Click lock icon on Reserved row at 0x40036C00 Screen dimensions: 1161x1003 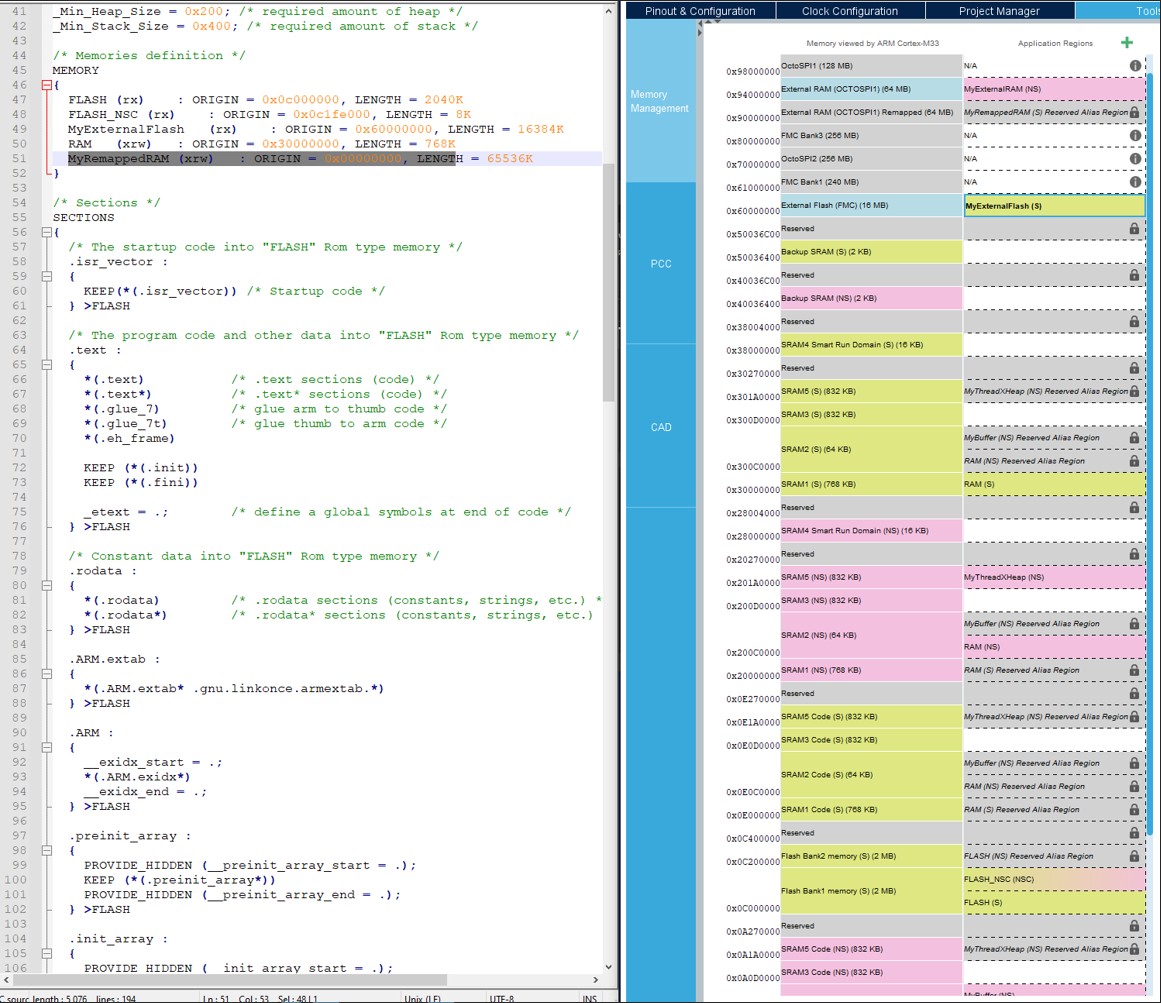tap(1134, 275)
